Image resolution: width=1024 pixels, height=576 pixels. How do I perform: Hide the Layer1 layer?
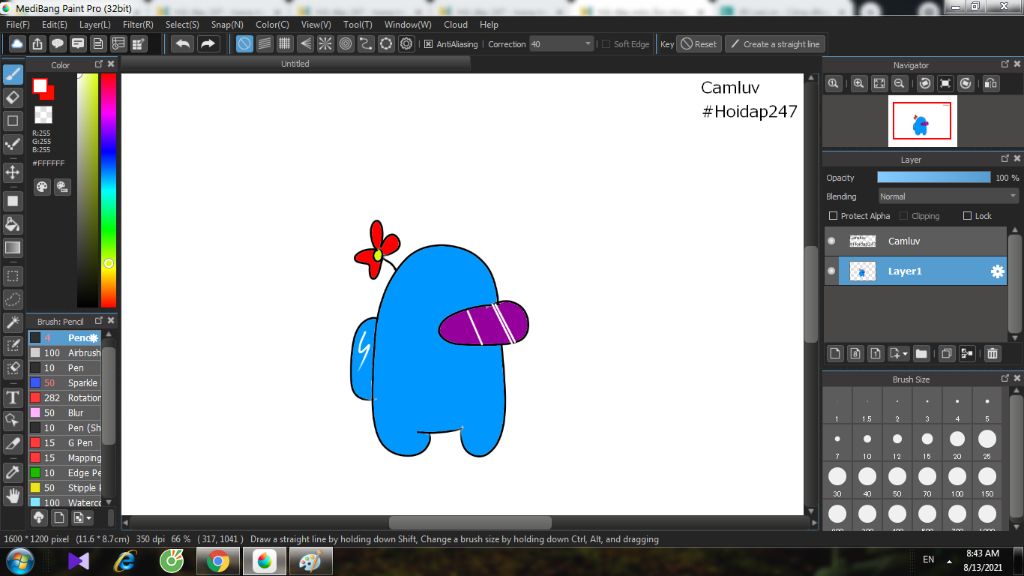click(831, 271)
